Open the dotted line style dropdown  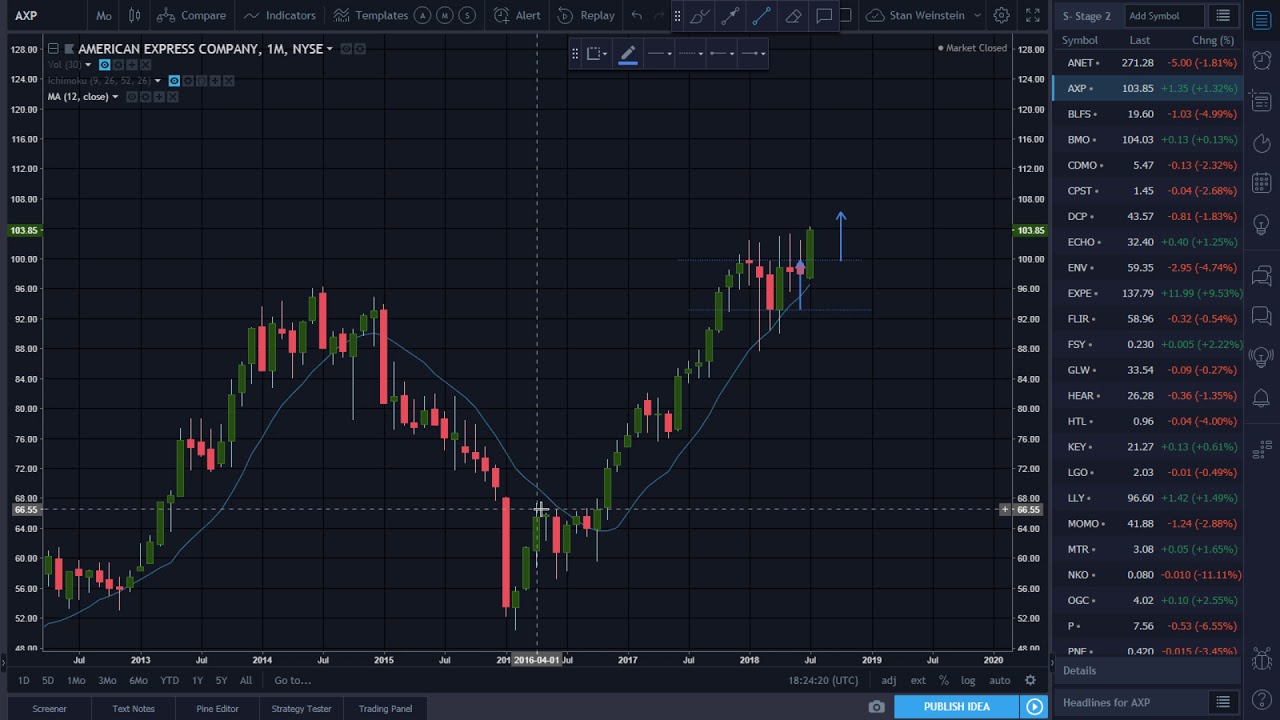pyautogui.click(x=690, y=54)
